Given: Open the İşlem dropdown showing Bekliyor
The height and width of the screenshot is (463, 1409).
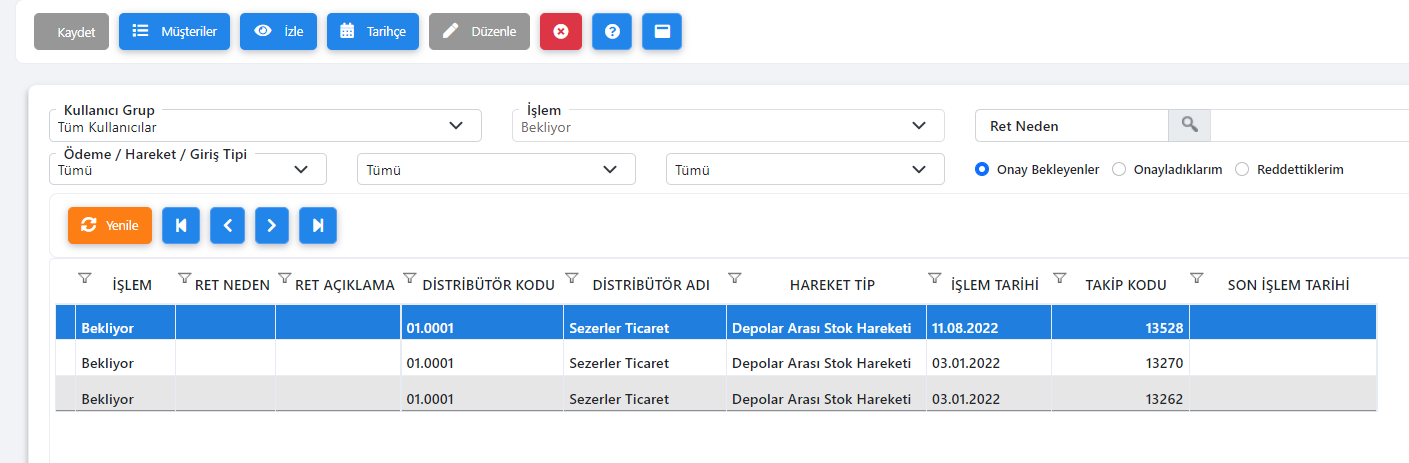Looking at the screenshot, I should tap(728, 126).
